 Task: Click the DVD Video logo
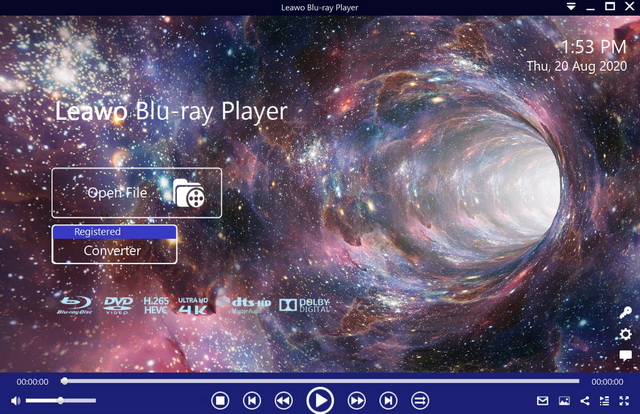pos(118,305)
